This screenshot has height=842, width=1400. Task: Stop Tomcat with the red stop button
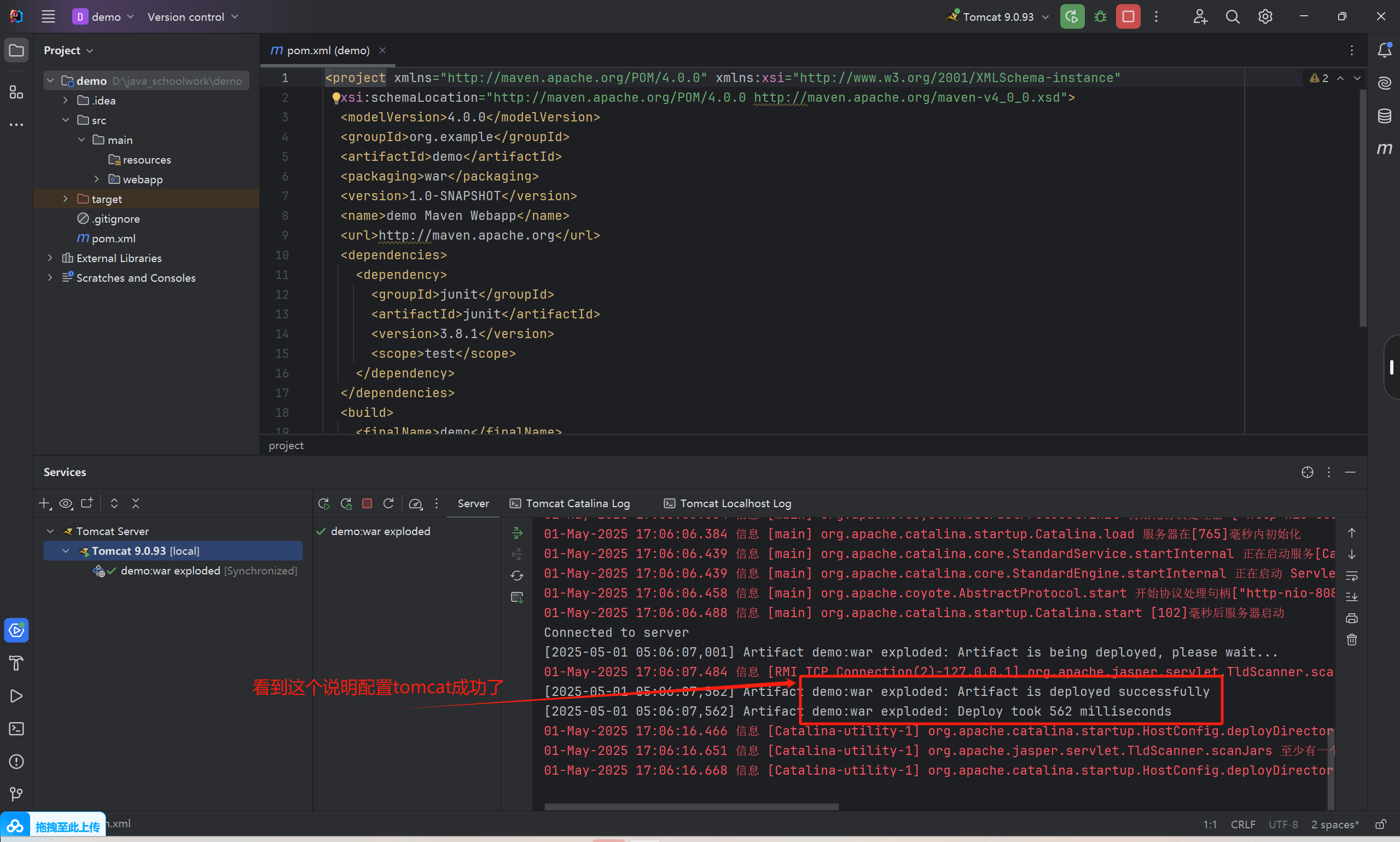point(1128,16)
